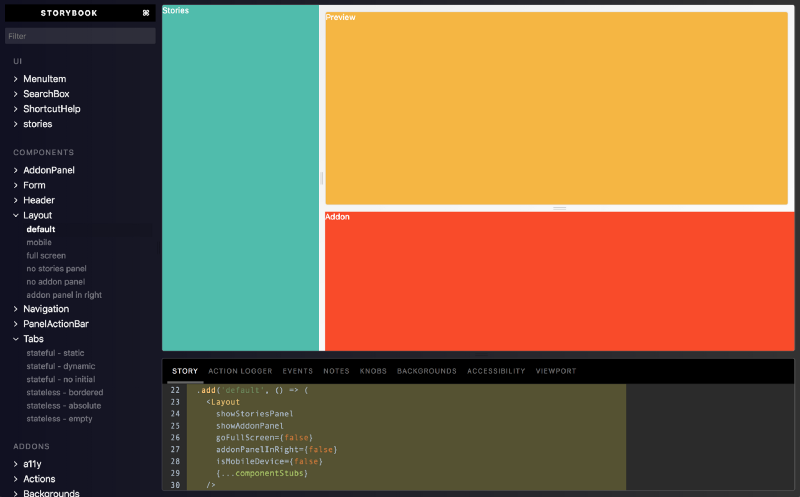Click the Storybook header title

click(x=69, y=13)
